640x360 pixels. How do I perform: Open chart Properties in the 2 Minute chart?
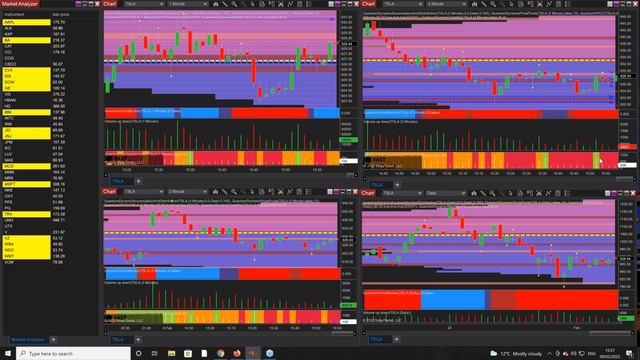click(568, 4)
